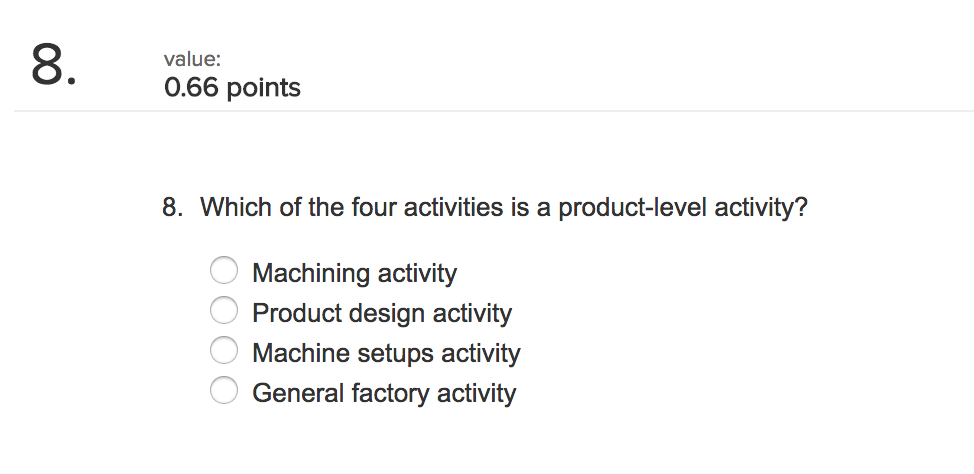Pick the Machine setups activity radio button

click(224, 351)
